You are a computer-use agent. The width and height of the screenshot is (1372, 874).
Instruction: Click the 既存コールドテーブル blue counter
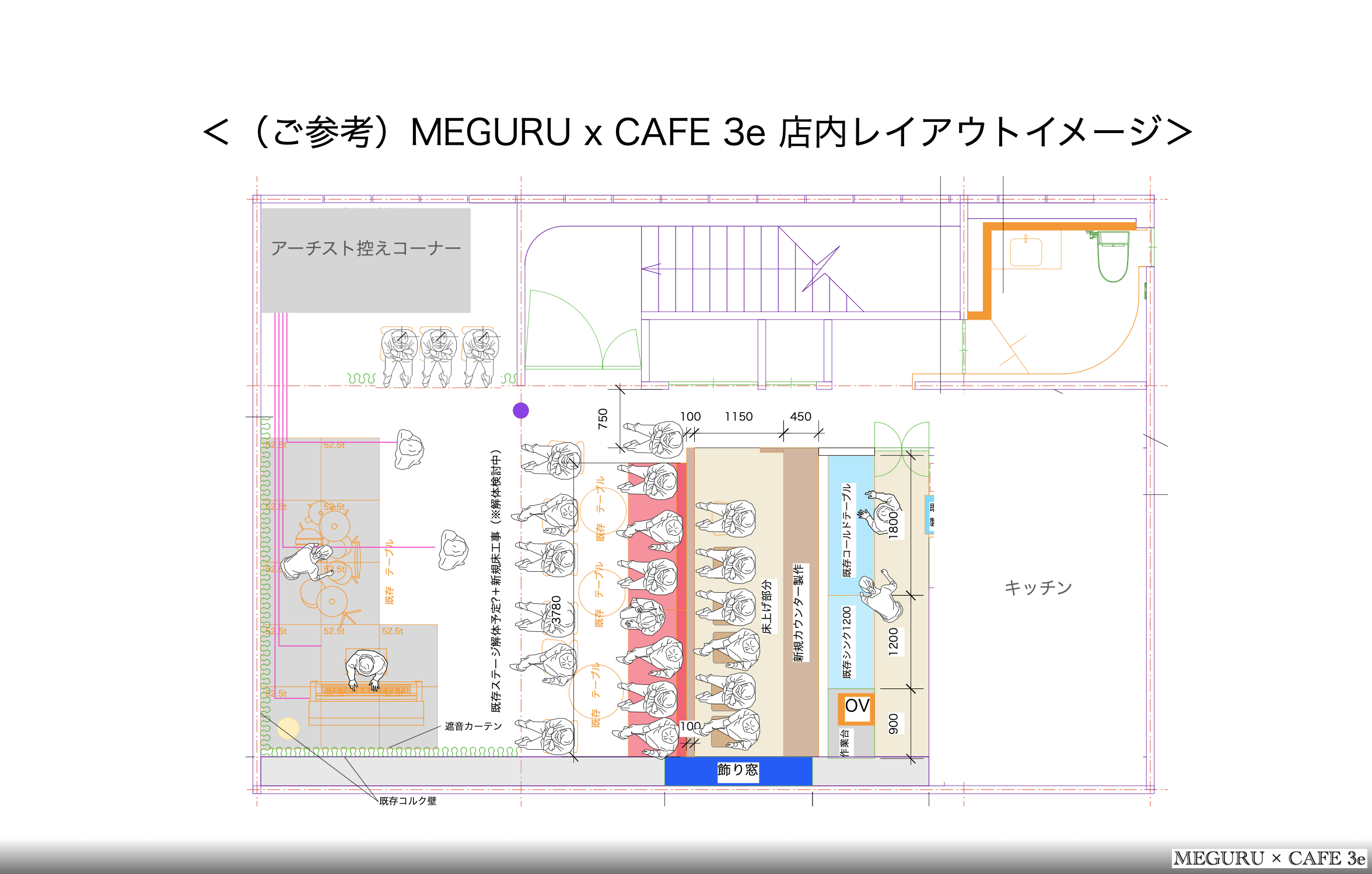coord(849,527)
